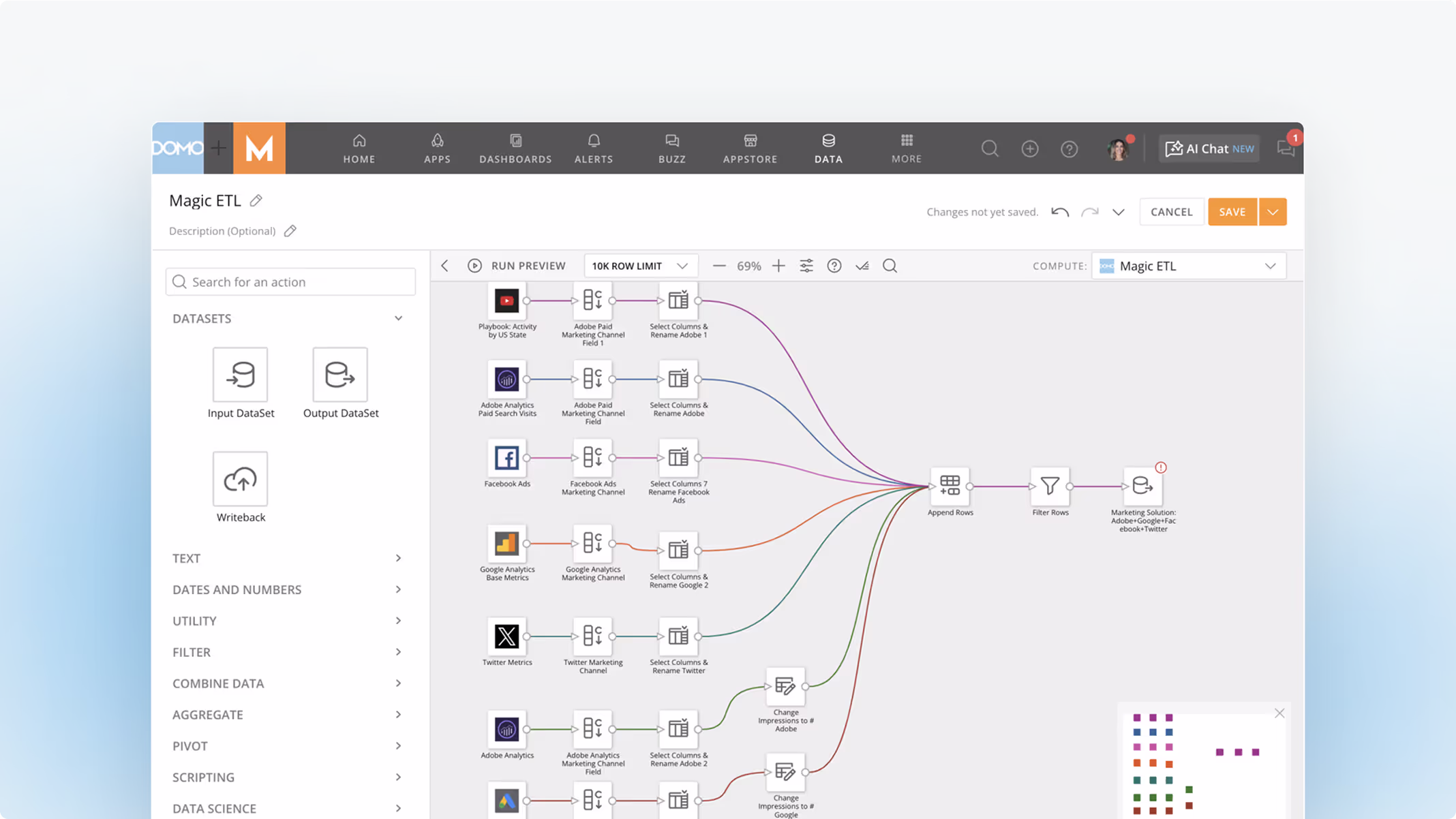
Task: Select the Twitter Metrics input node
Action: click(x=506, y=636)
